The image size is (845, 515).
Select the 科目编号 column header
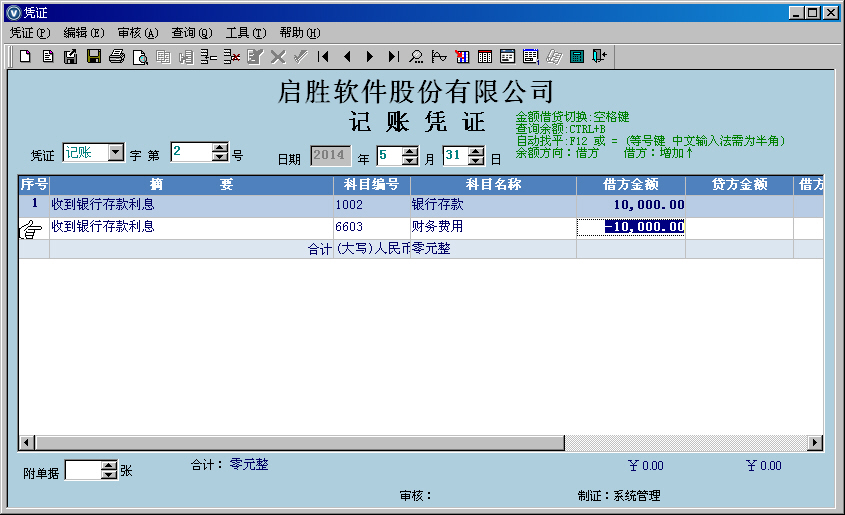click(x=372, y=185)
